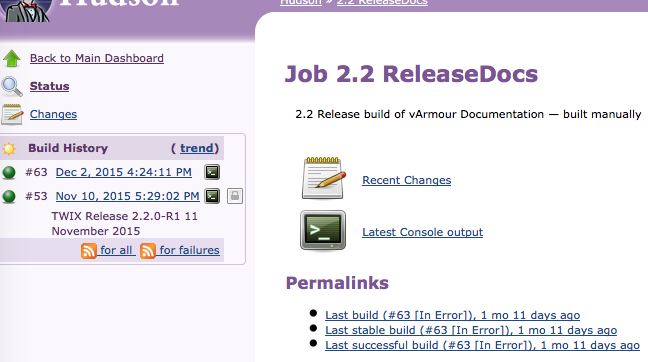Click the large Recent Changes notepad icon
The image size is (648, 362).
pos(324,179)
